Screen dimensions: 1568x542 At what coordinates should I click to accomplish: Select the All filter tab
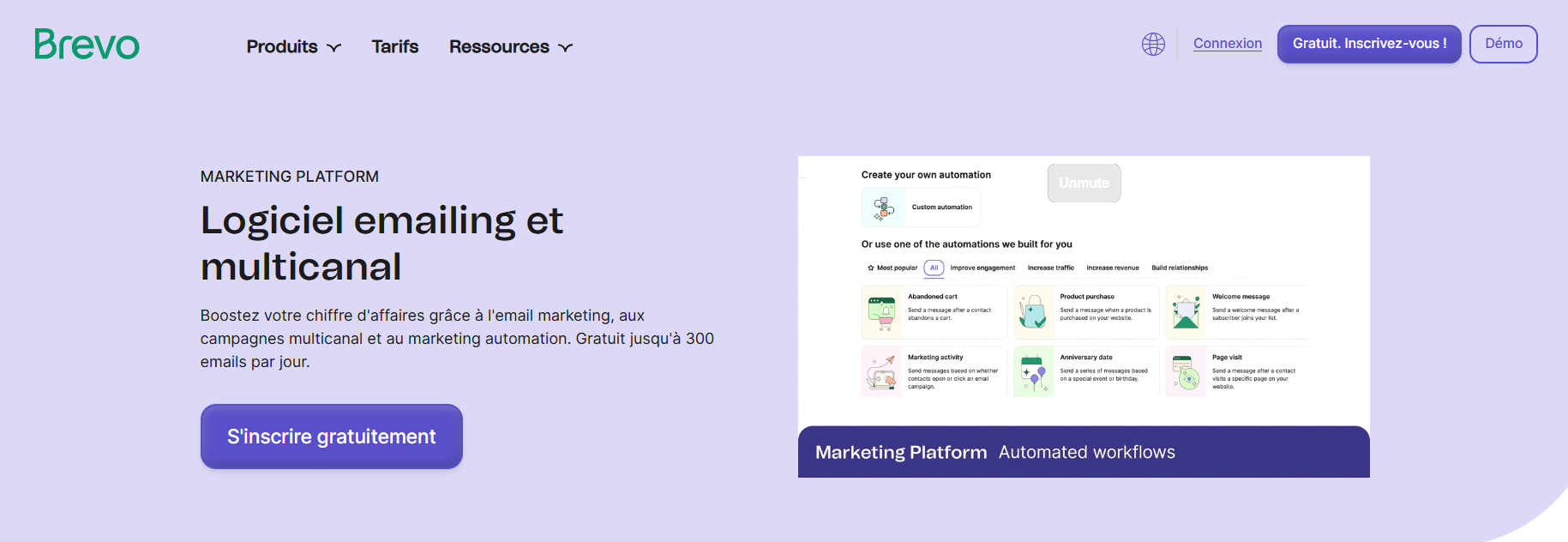tap(934, 268)
